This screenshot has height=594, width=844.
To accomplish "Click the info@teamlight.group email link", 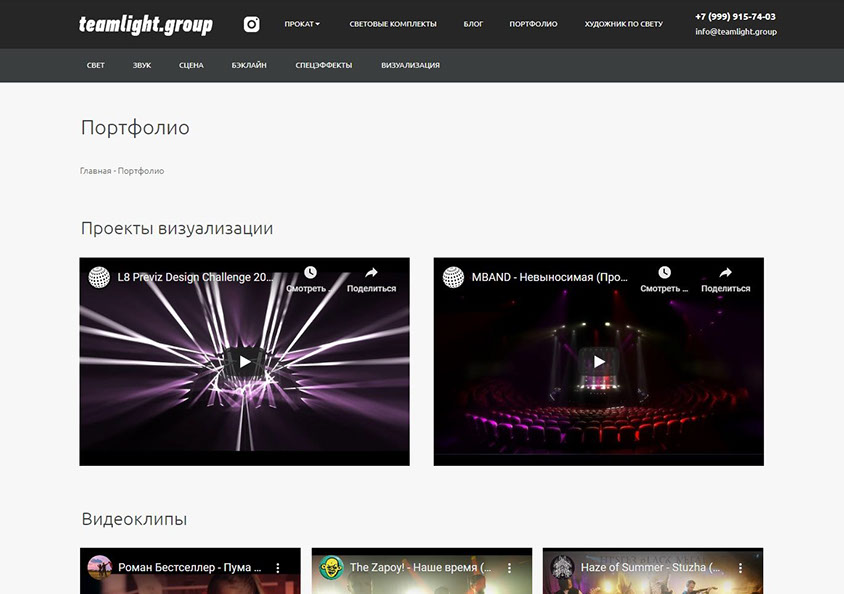I will click(735, 32).
